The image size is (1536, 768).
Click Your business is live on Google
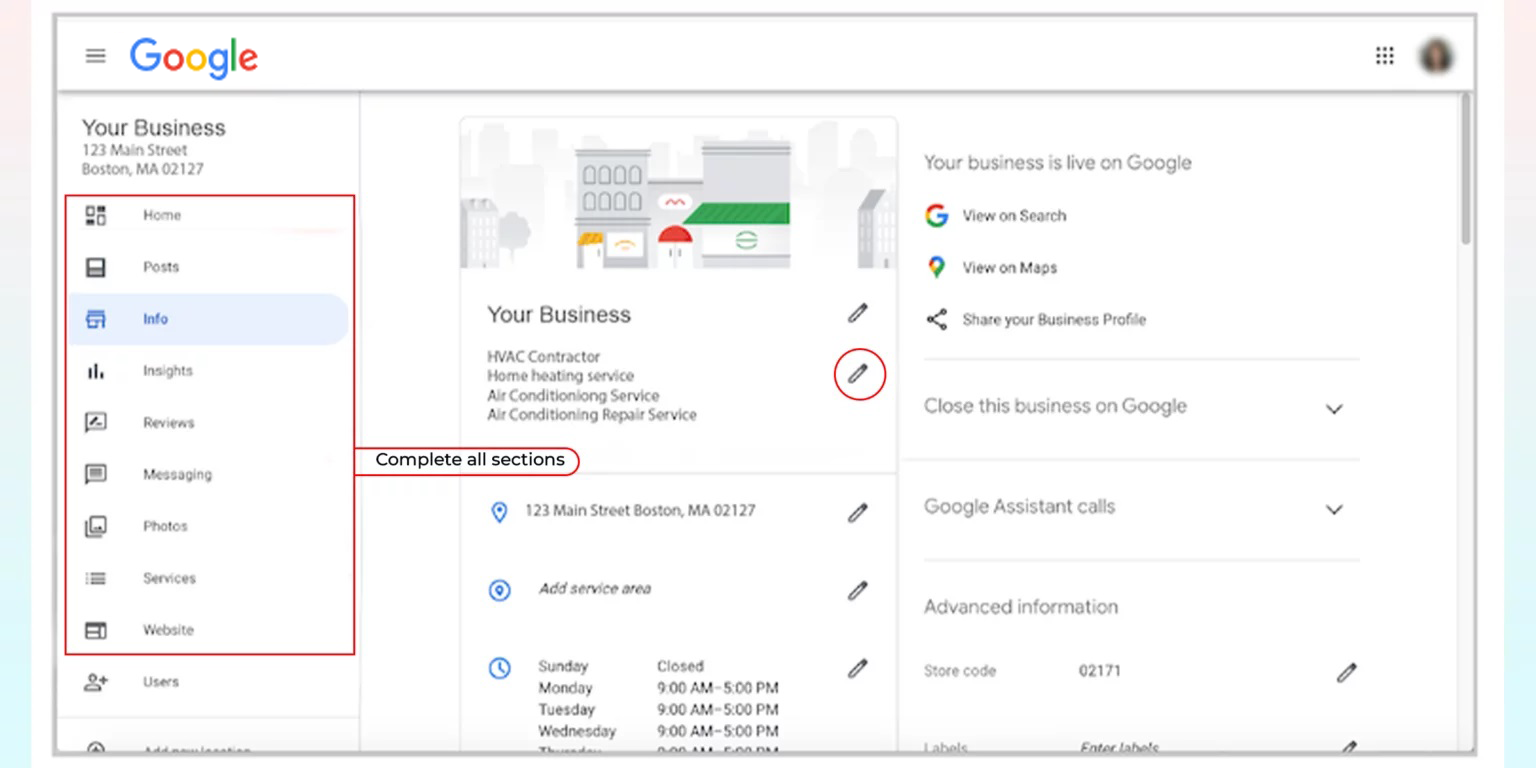(1057, 163)
